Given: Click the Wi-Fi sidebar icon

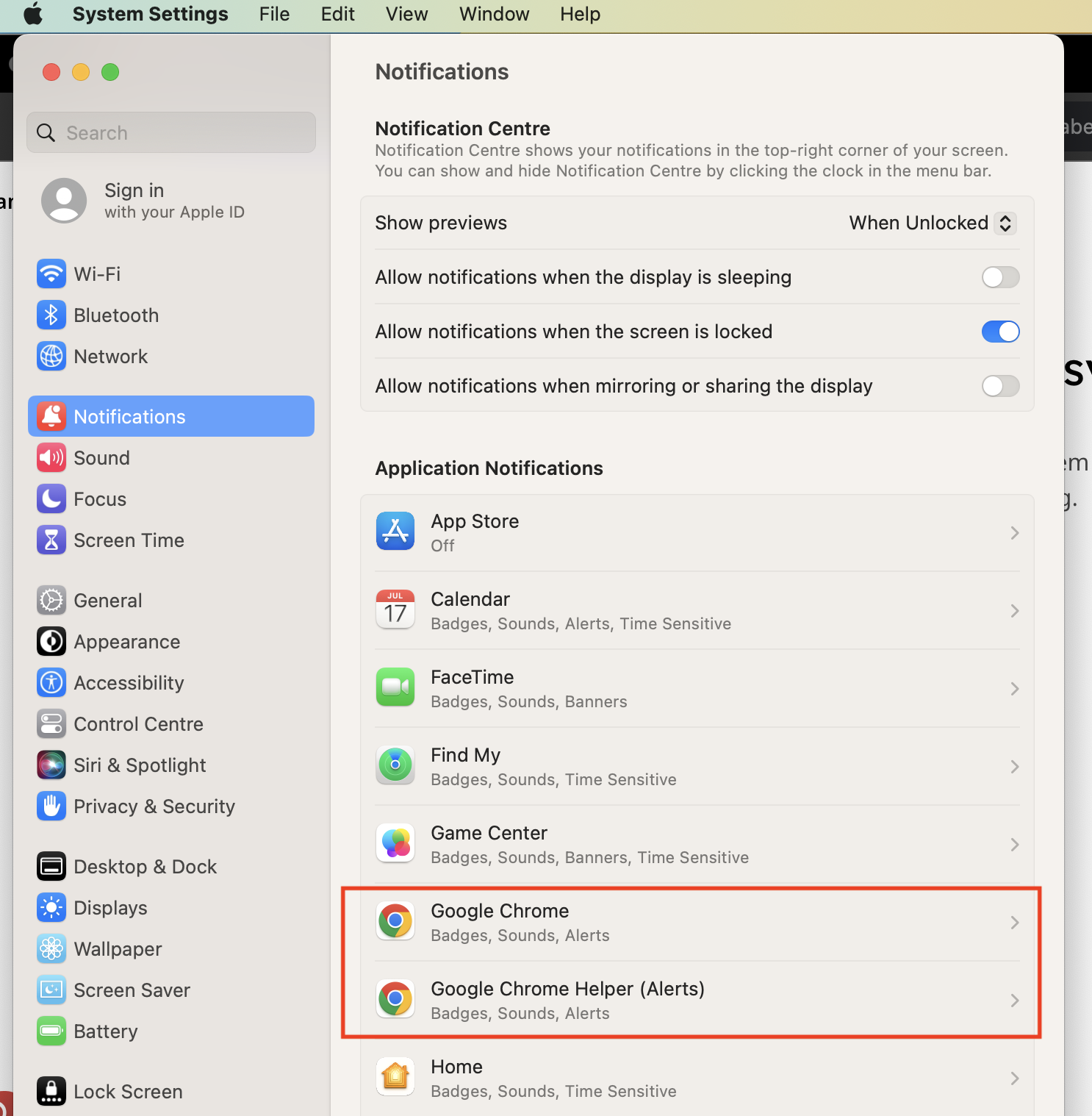Looking at the screenshot, I should coord(51,274).
